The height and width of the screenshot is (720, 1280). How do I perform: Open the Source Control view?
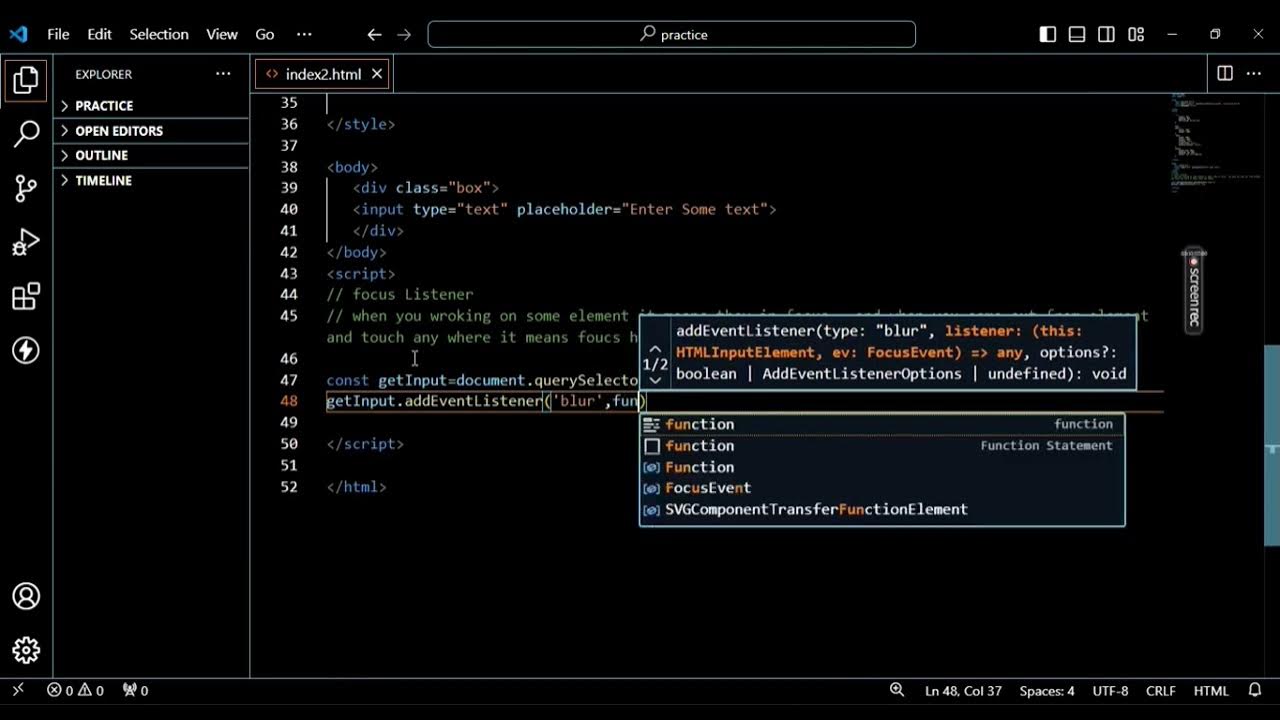(x=26, y=188)
